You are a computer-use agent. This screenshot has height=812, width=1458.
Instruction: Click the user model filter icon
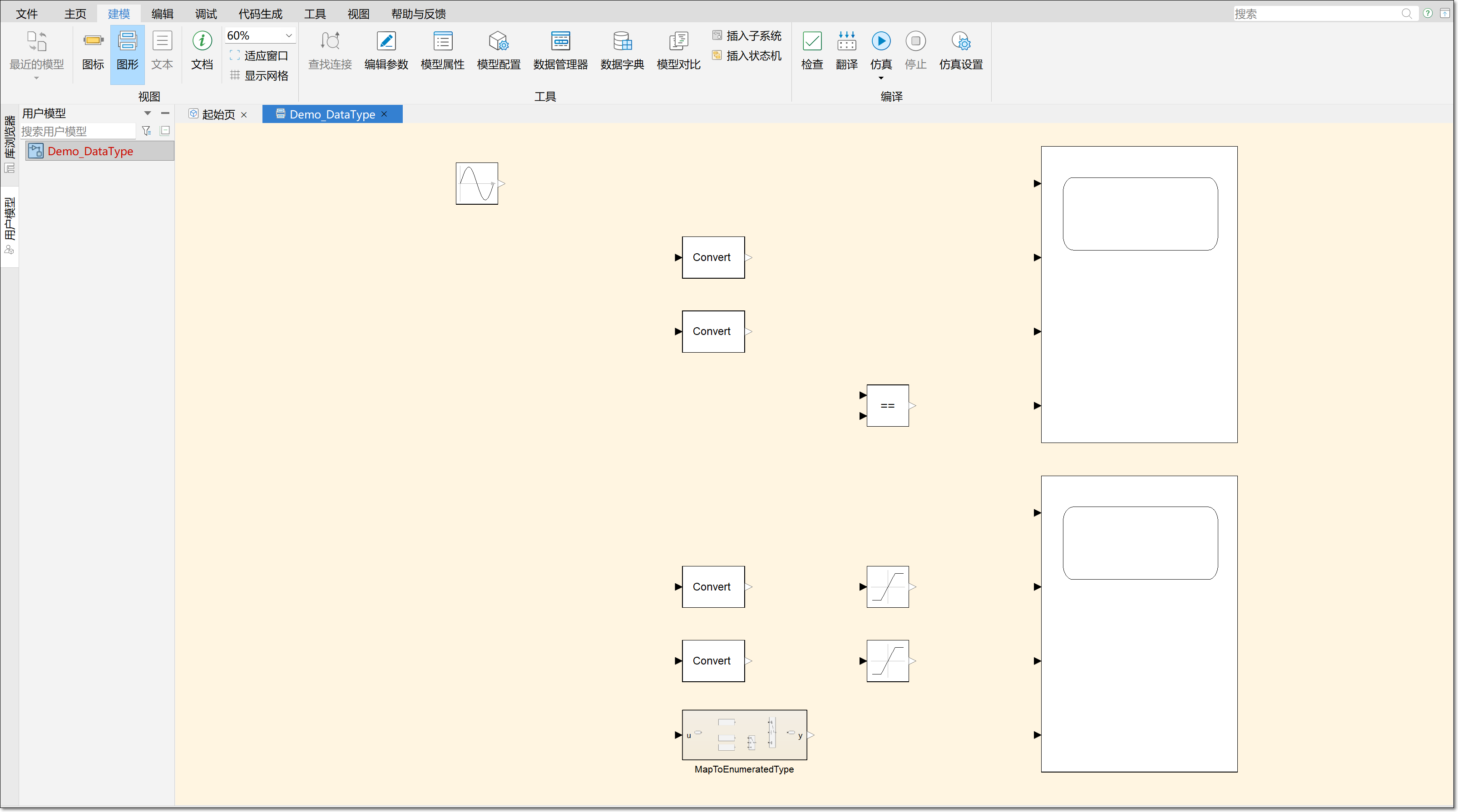(x=147, y=131)
